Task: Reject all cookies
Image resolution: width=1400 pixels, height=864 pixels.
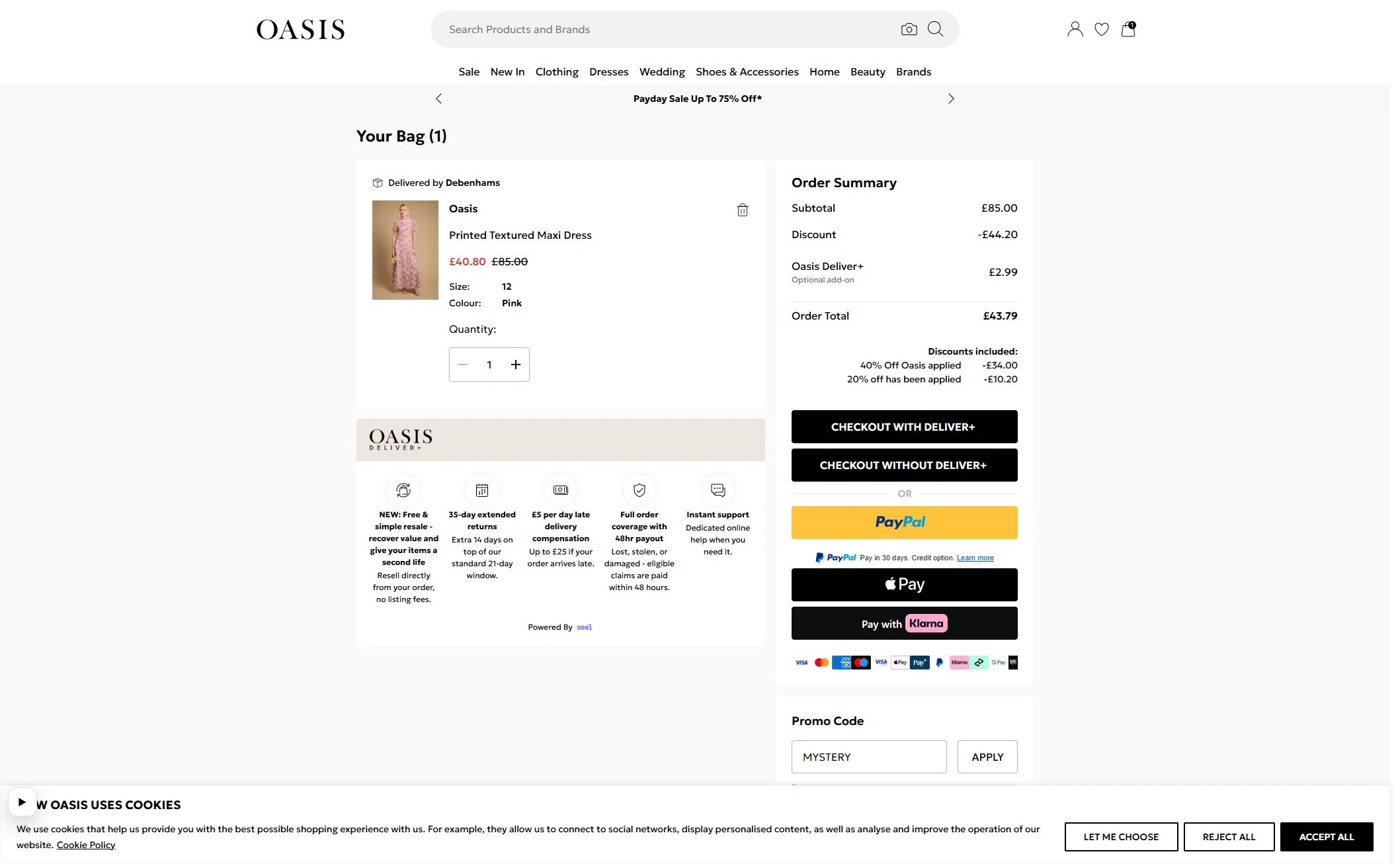Action: (x=1229, y=837)
